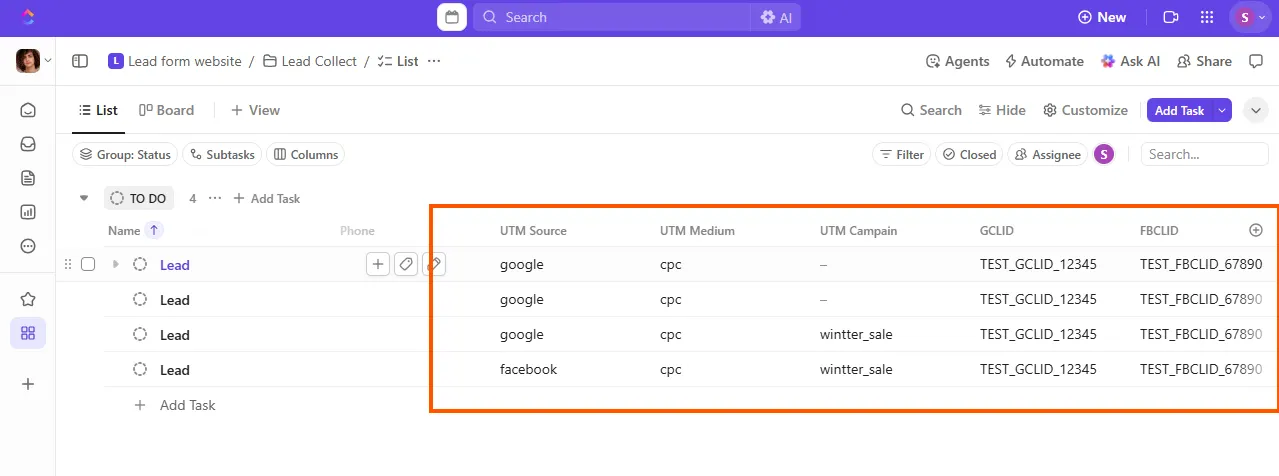Open Lead form website breadcrumb
1279x476 pixels.
click(175, 61)
